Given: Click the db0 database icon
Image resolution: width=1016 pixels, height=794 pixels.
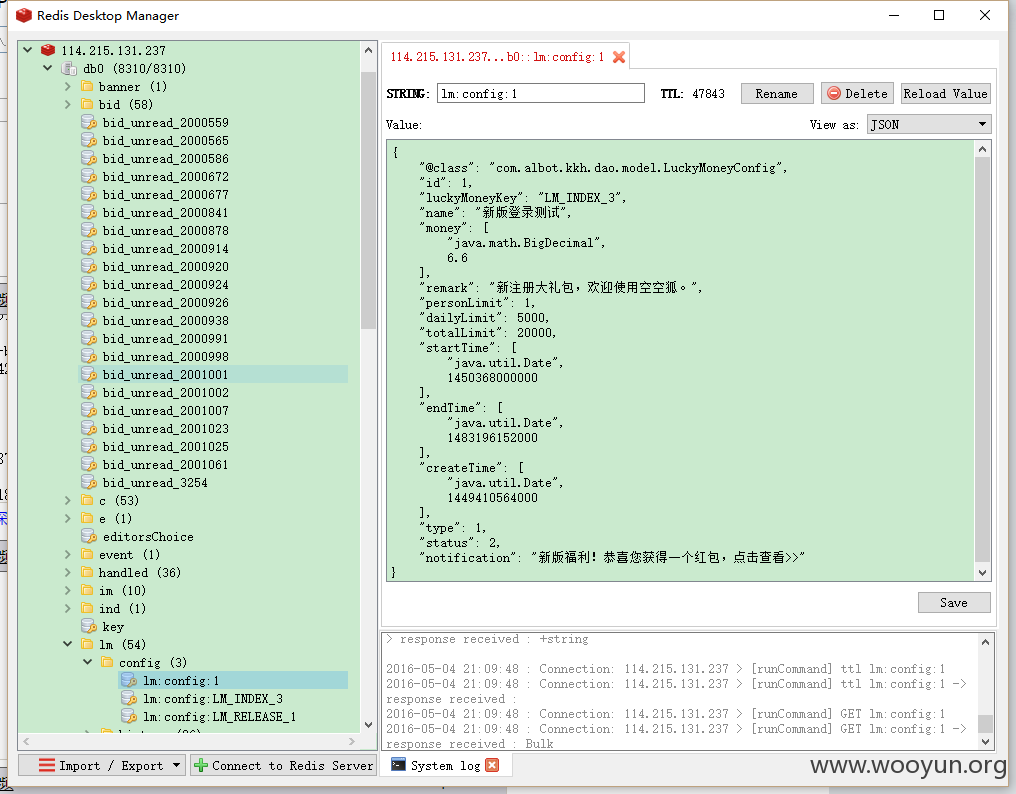Looking at the screenshot, I should click(x=69, y=68).
